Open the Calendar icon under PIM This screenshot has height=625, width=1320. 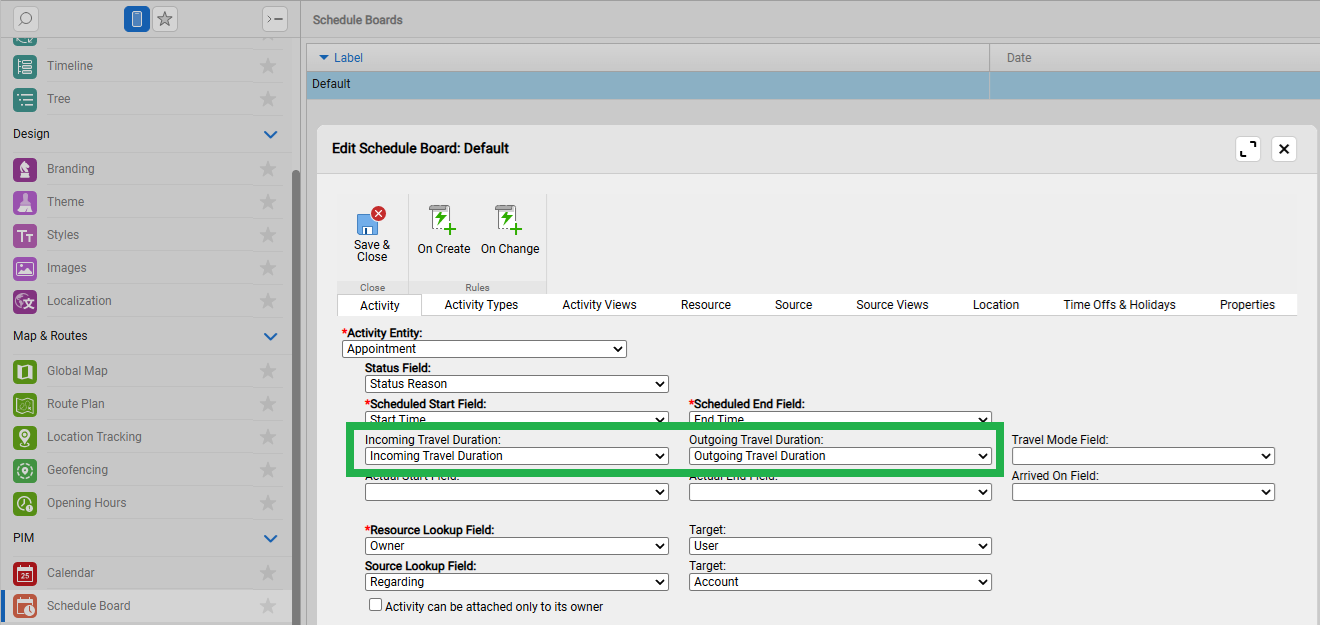coord(25,573)
